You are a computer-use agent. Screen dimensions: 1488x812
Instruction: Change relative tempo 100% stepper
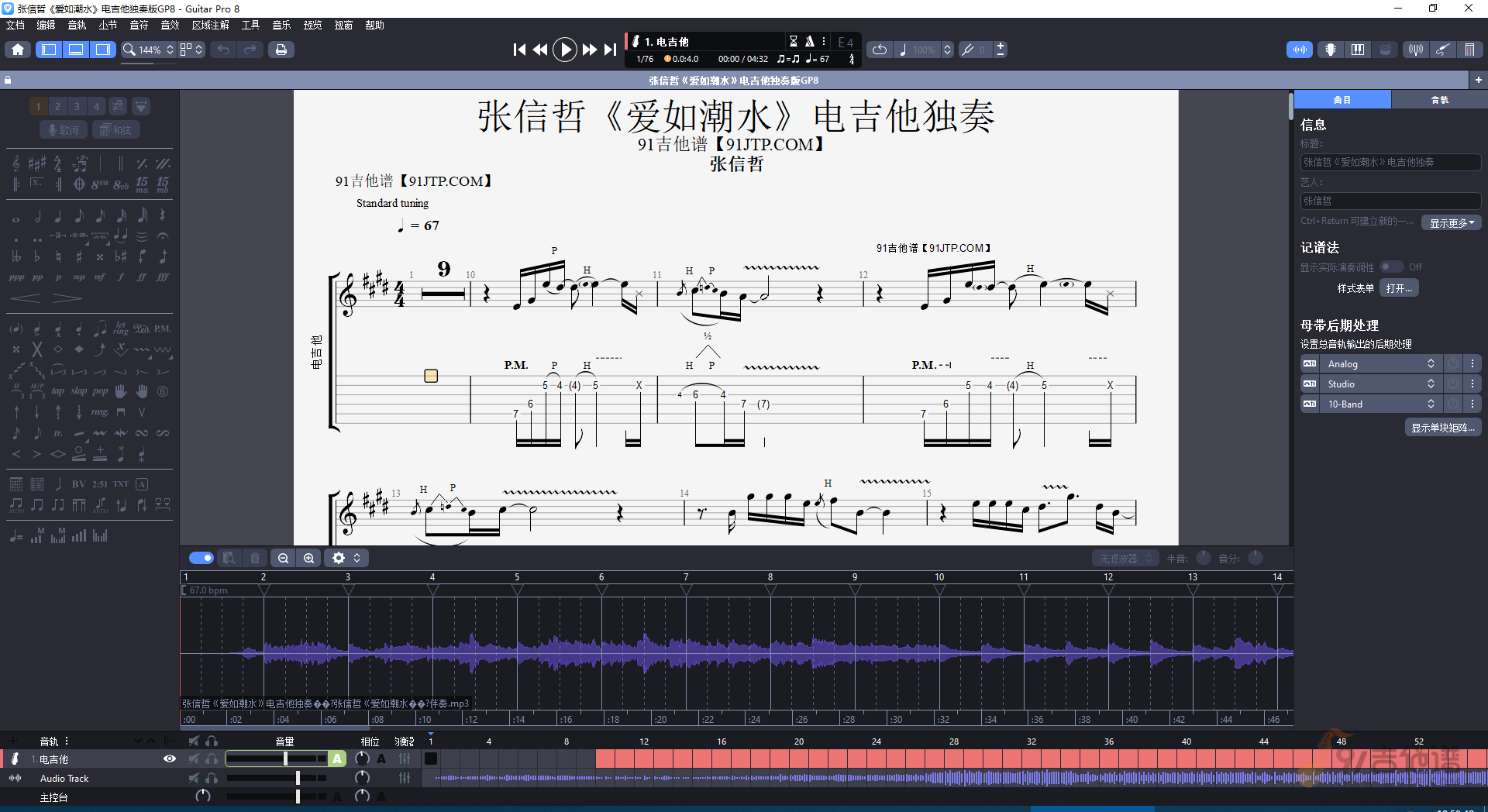point(947,50)
